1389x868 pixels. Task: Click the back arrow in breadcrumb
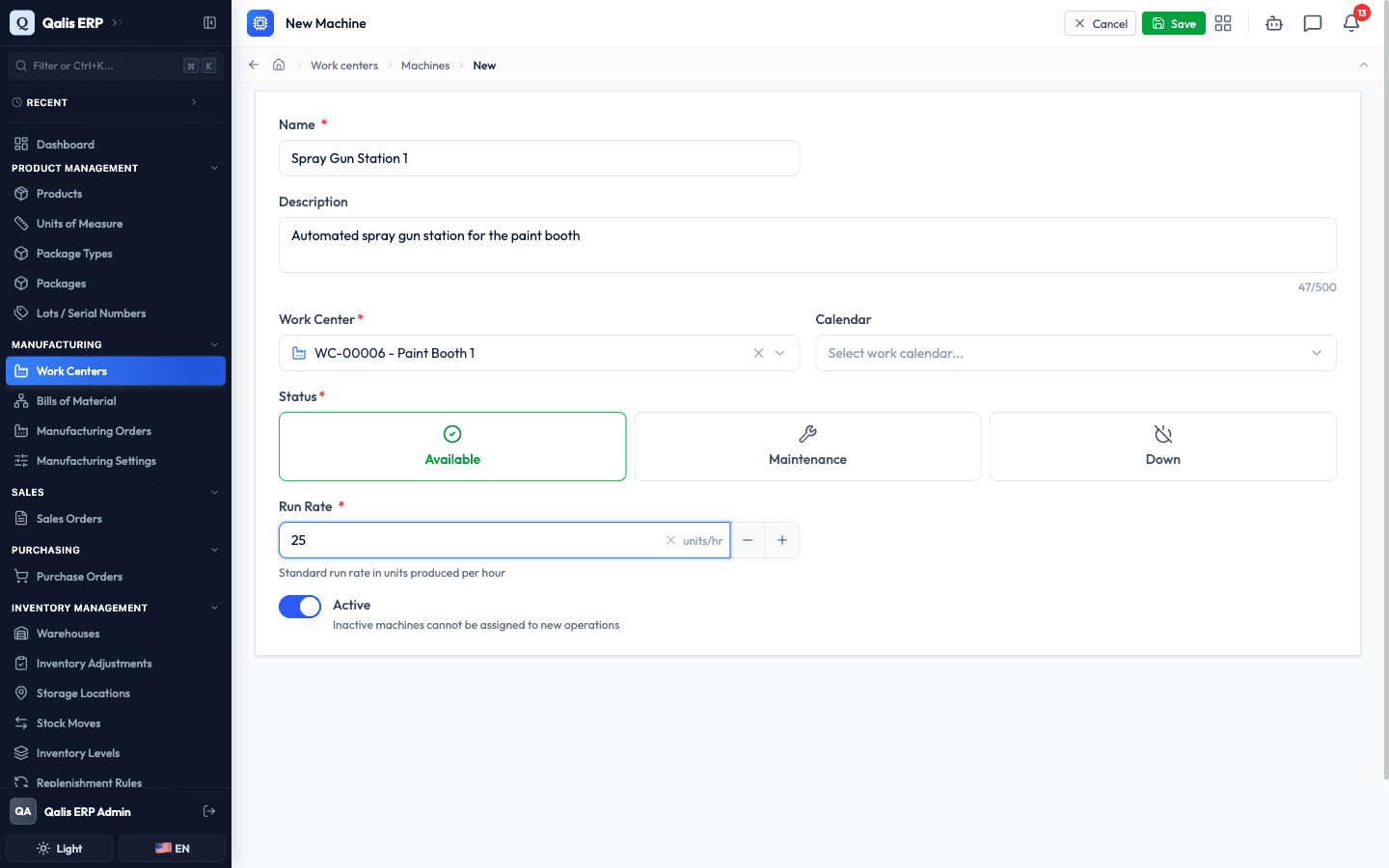254,65
